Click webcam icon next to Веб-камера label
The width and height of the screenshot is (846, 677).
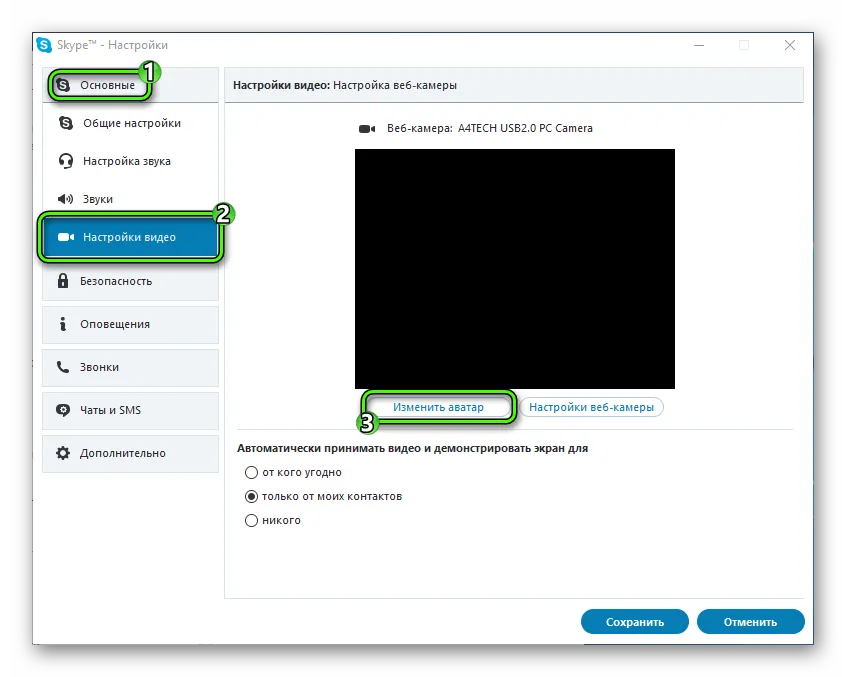point(367,129)
